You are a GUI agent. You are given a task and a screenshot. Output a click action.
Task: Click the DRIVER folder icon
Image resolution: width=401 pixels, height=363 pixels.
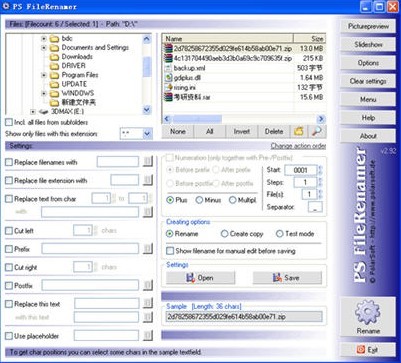click(54, 66)
